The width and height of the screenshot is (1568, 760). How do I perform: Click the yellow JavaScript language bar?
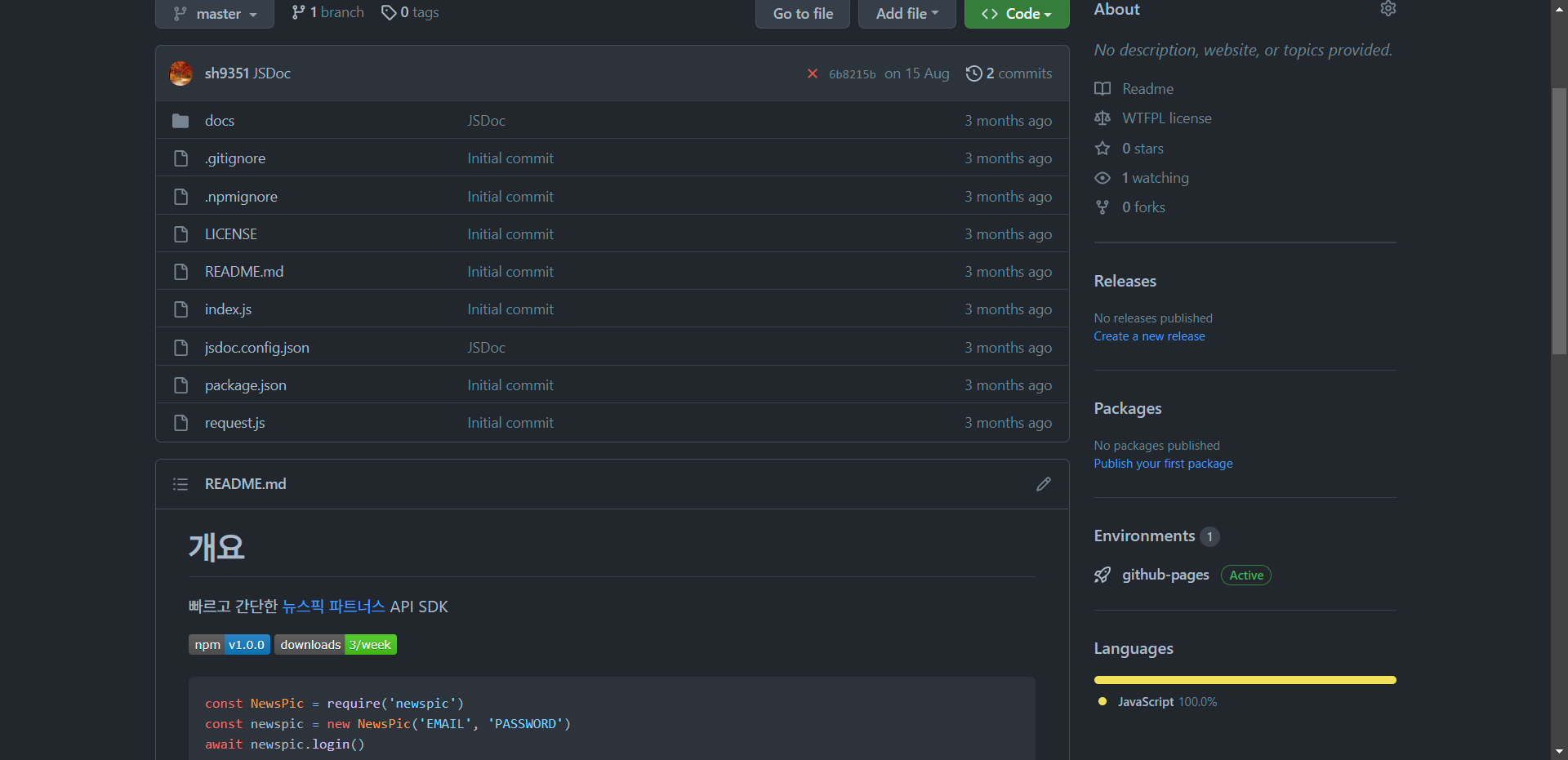[x=1245, y=680]
